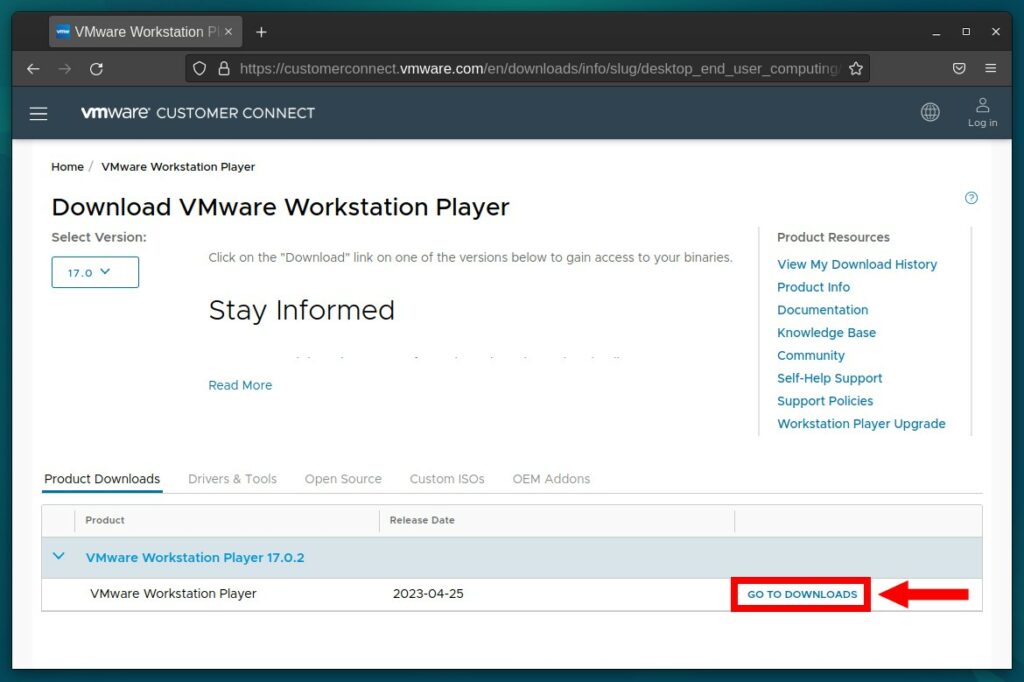Select the VMware Workstation browser tab

coord(145,32)
